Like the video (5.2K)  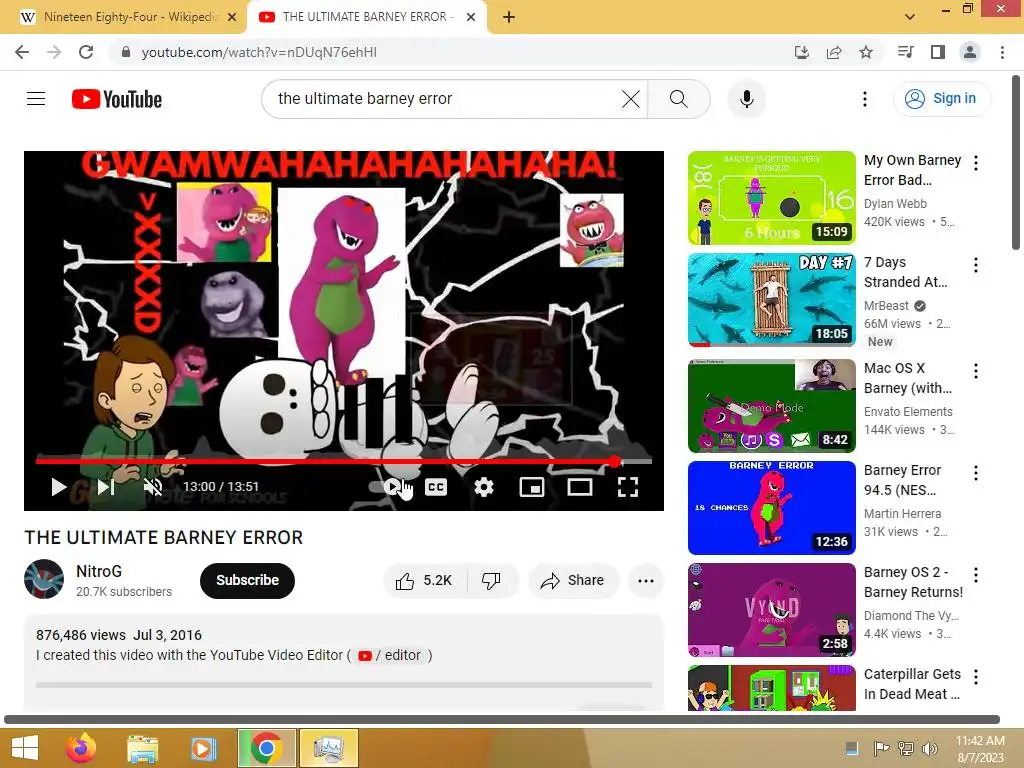coord(424,581)
